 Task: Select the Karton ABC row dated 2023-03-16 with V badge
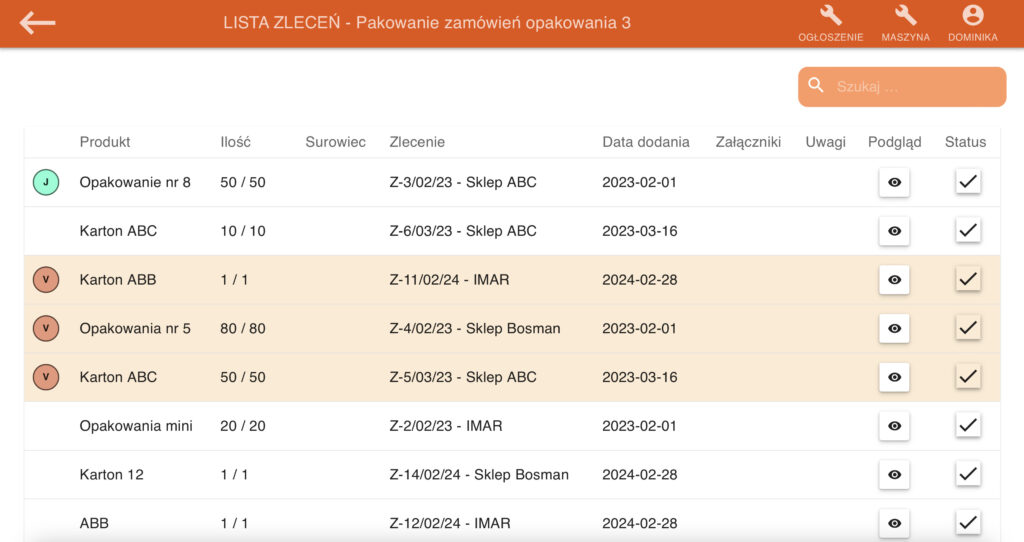click(x=118, y=377)
